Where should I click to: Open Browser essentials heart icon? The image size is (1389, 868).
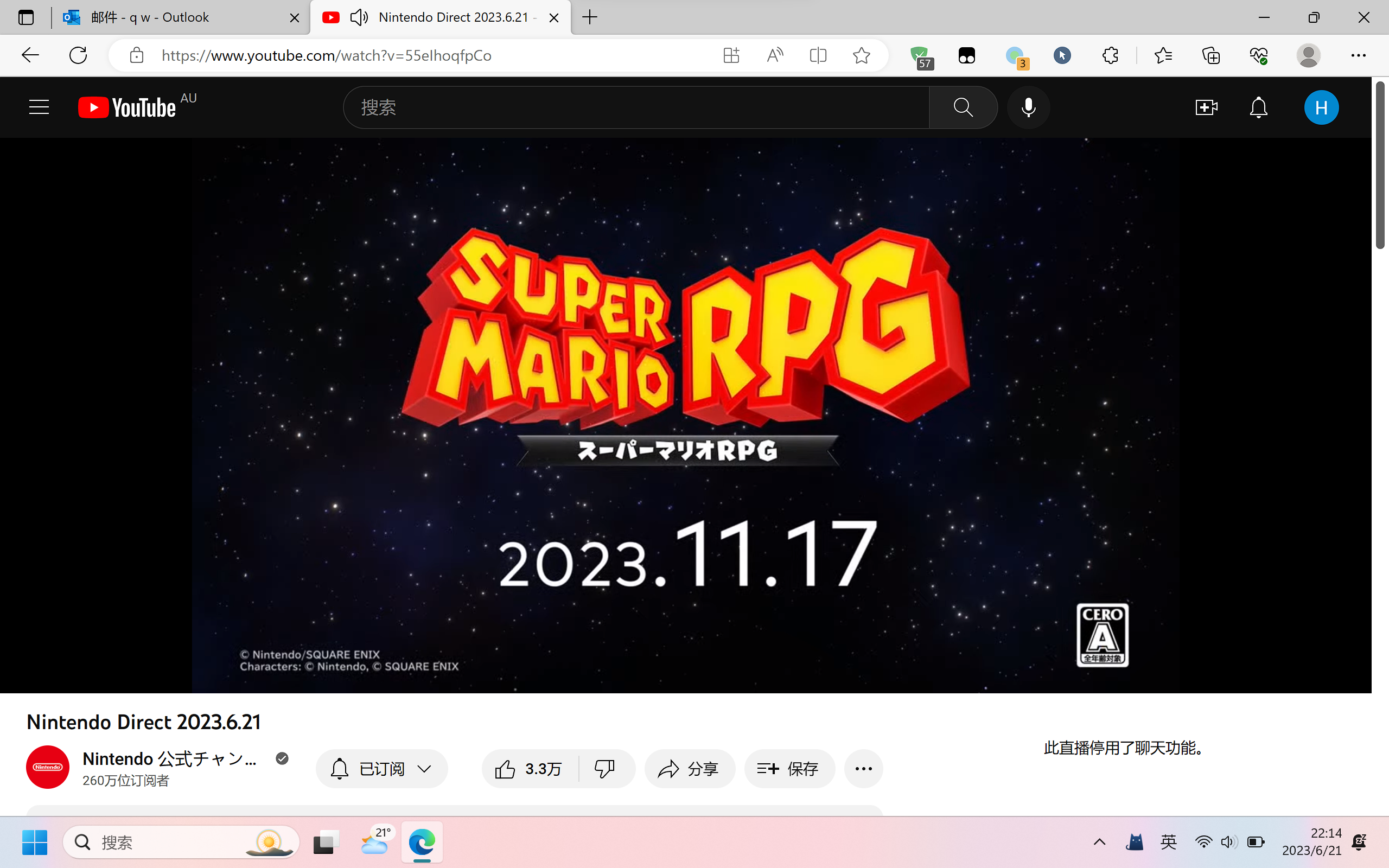1258,55
